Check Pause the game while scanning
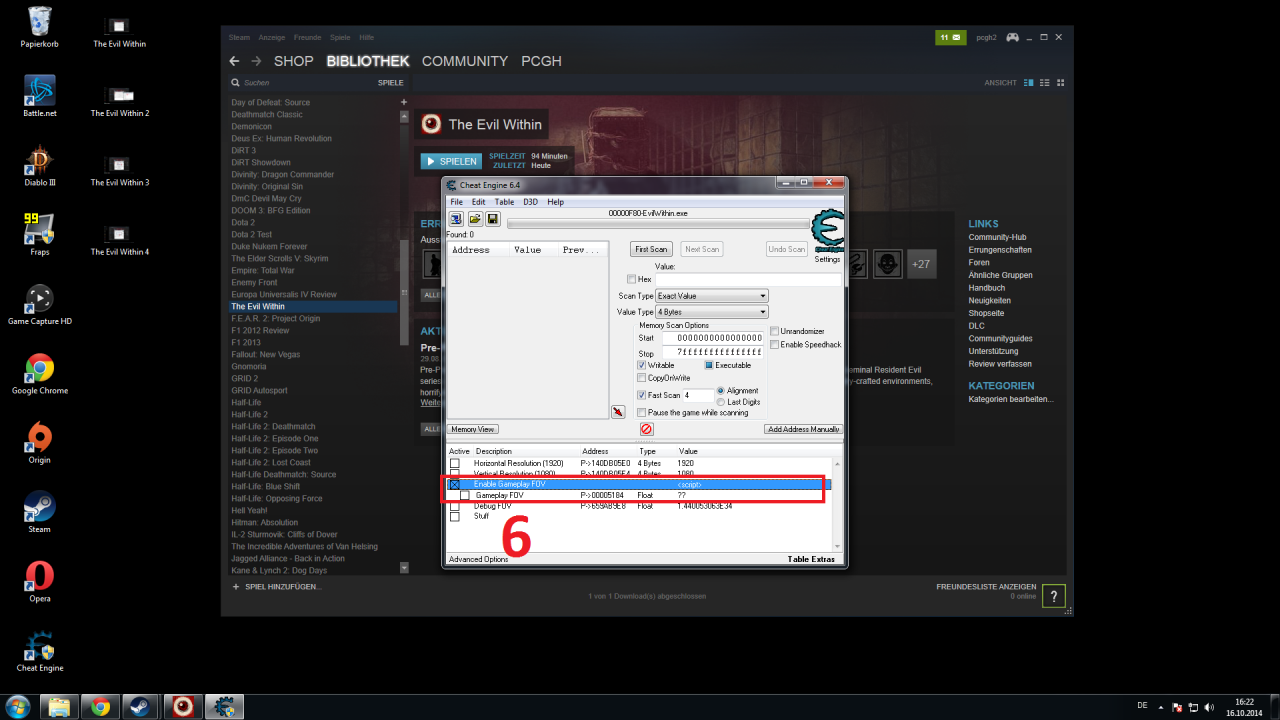Image resolution: width=1280 pixels, height=720 pixels. coord(642,412)
